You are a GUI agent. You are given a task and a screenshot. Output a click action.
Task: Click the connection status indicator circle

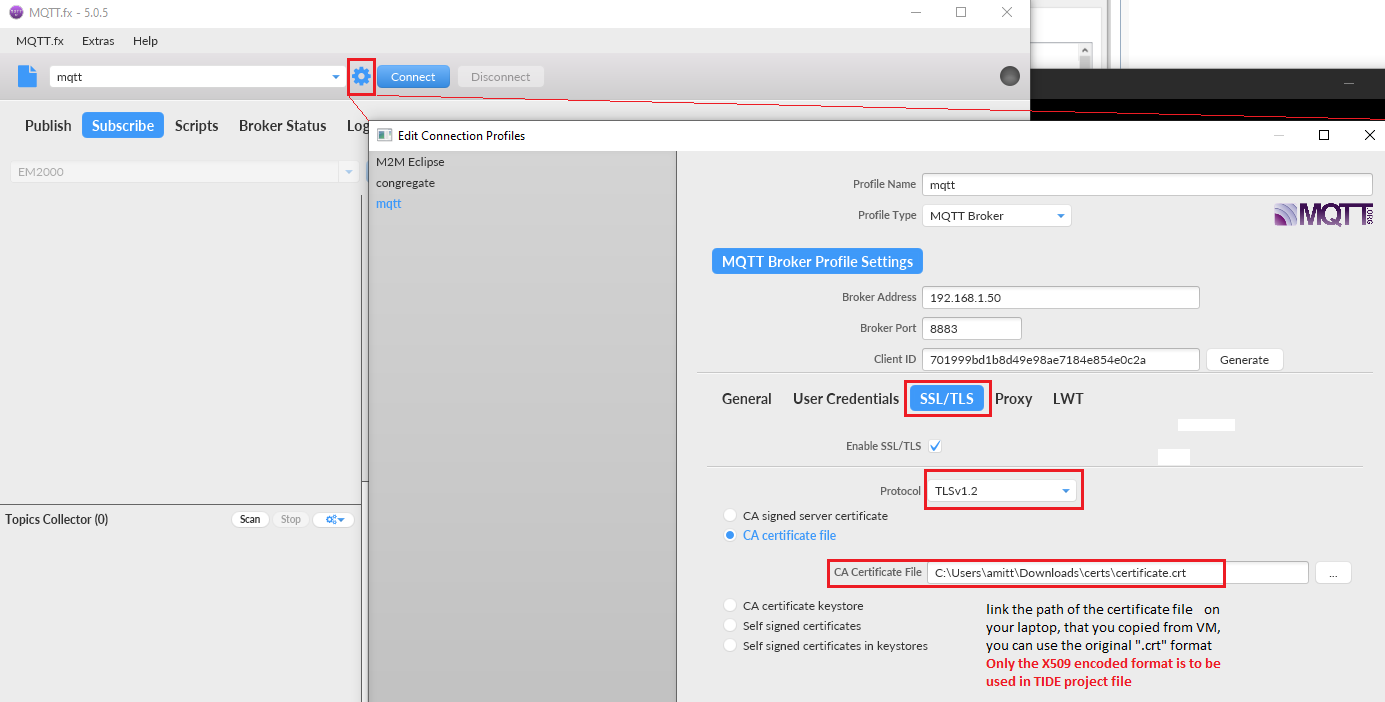click(x=1010, y=76)
